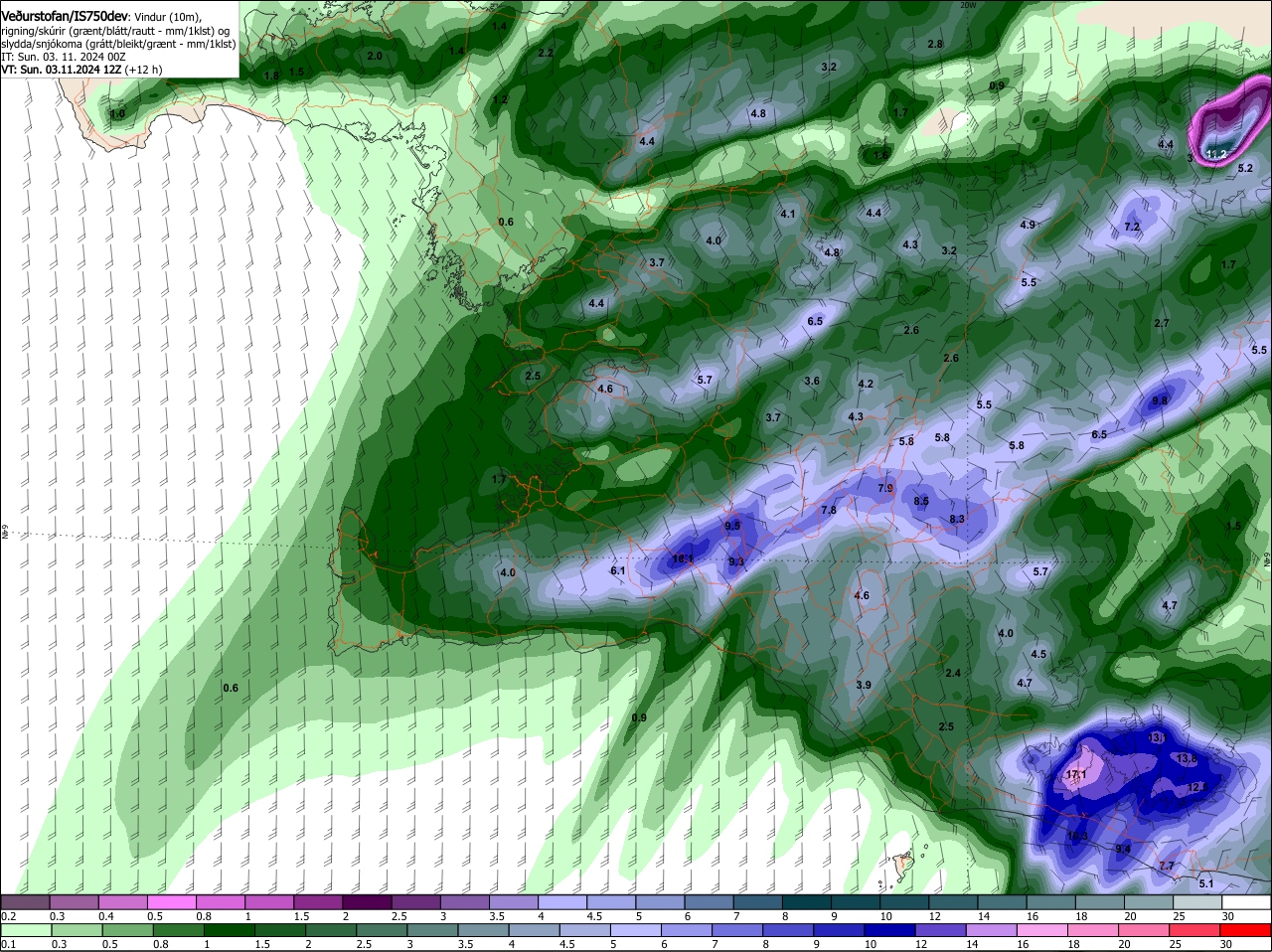Click the 11.2 value in pink area
The image size is (1272, 952).
click(1216, 154)
